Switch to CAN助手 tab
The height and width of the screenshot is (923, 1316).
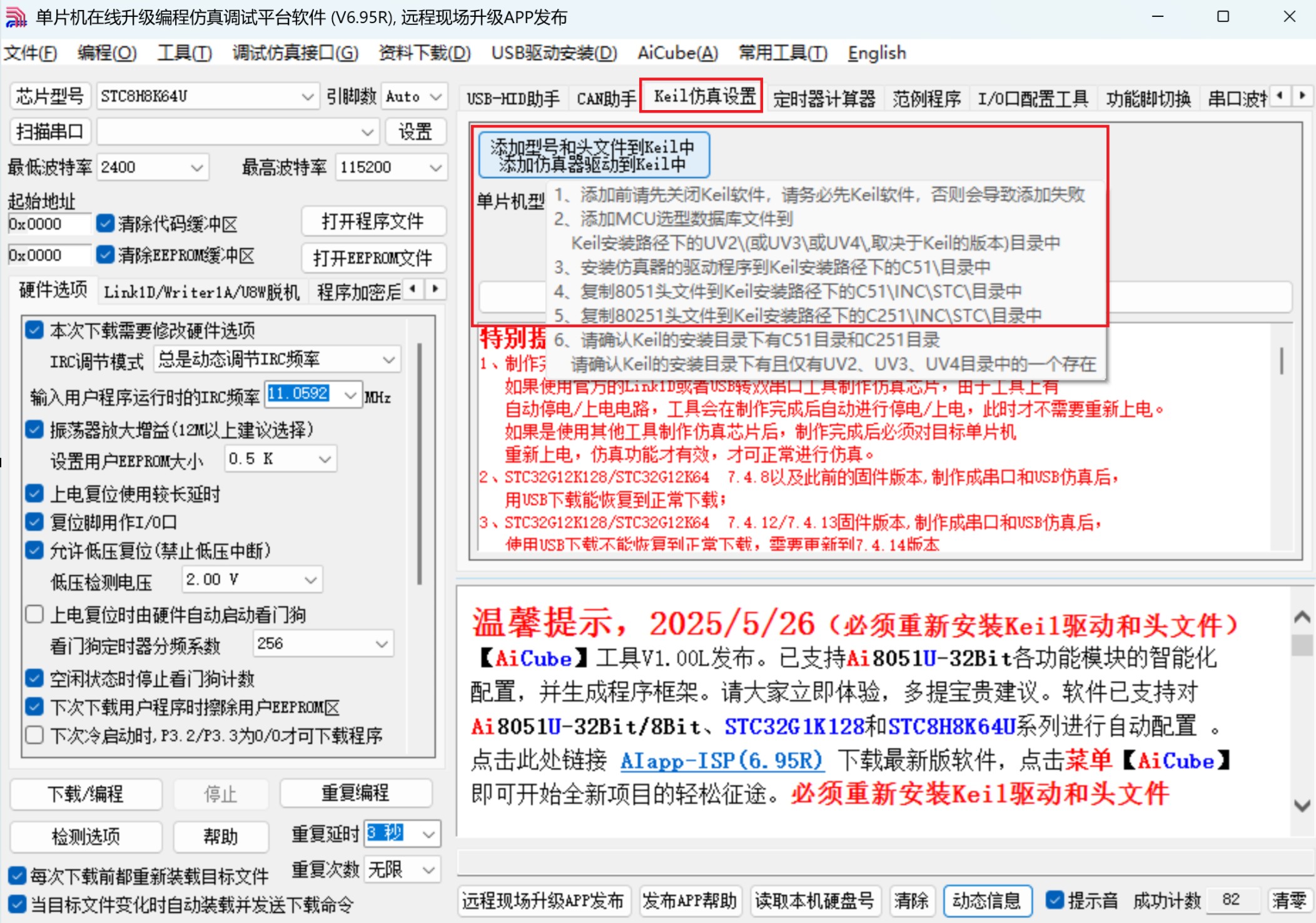pyautogui.click(x=605, y=98)
